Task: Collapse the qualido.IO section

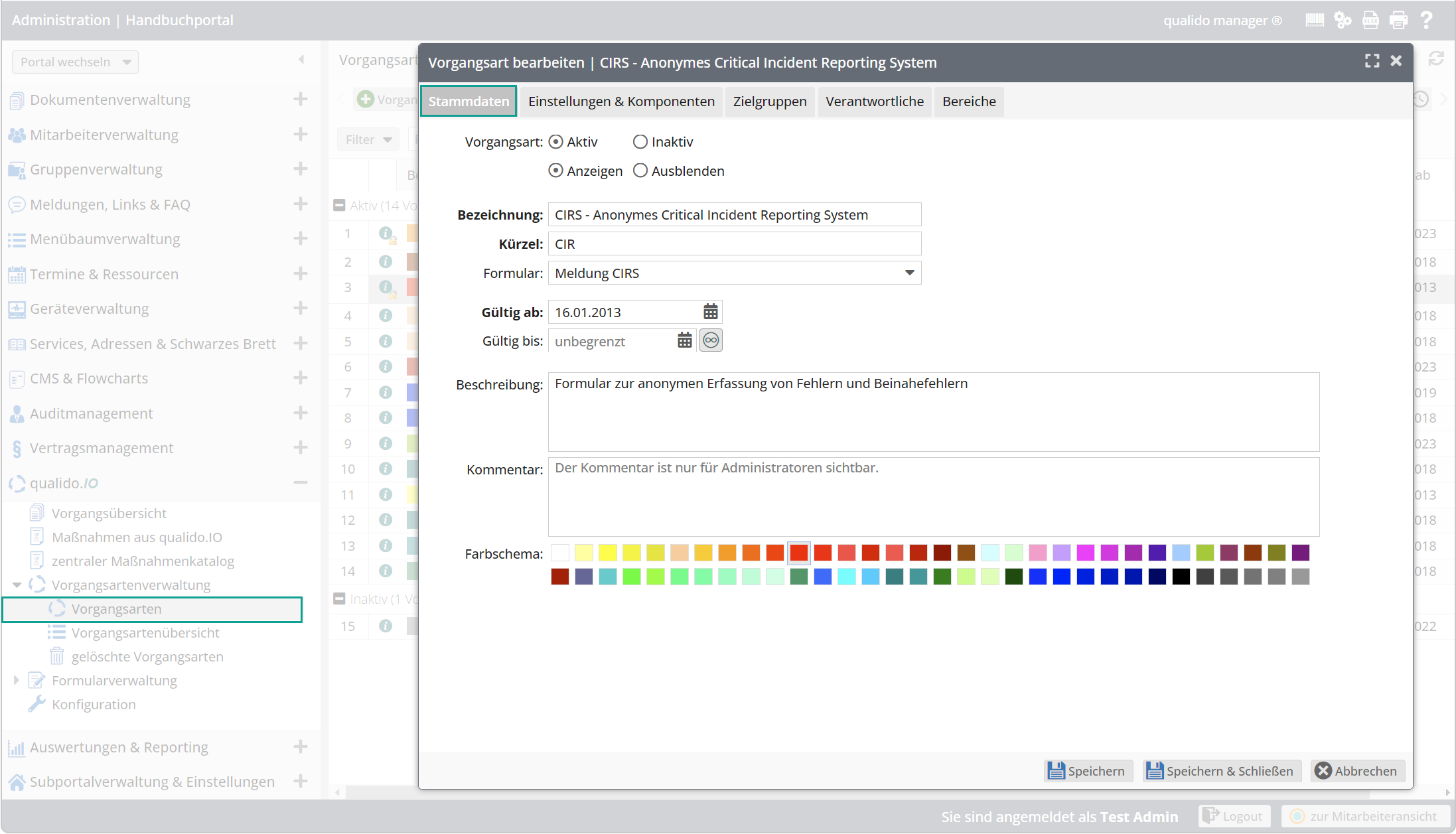Action: [x=301, y=482]
